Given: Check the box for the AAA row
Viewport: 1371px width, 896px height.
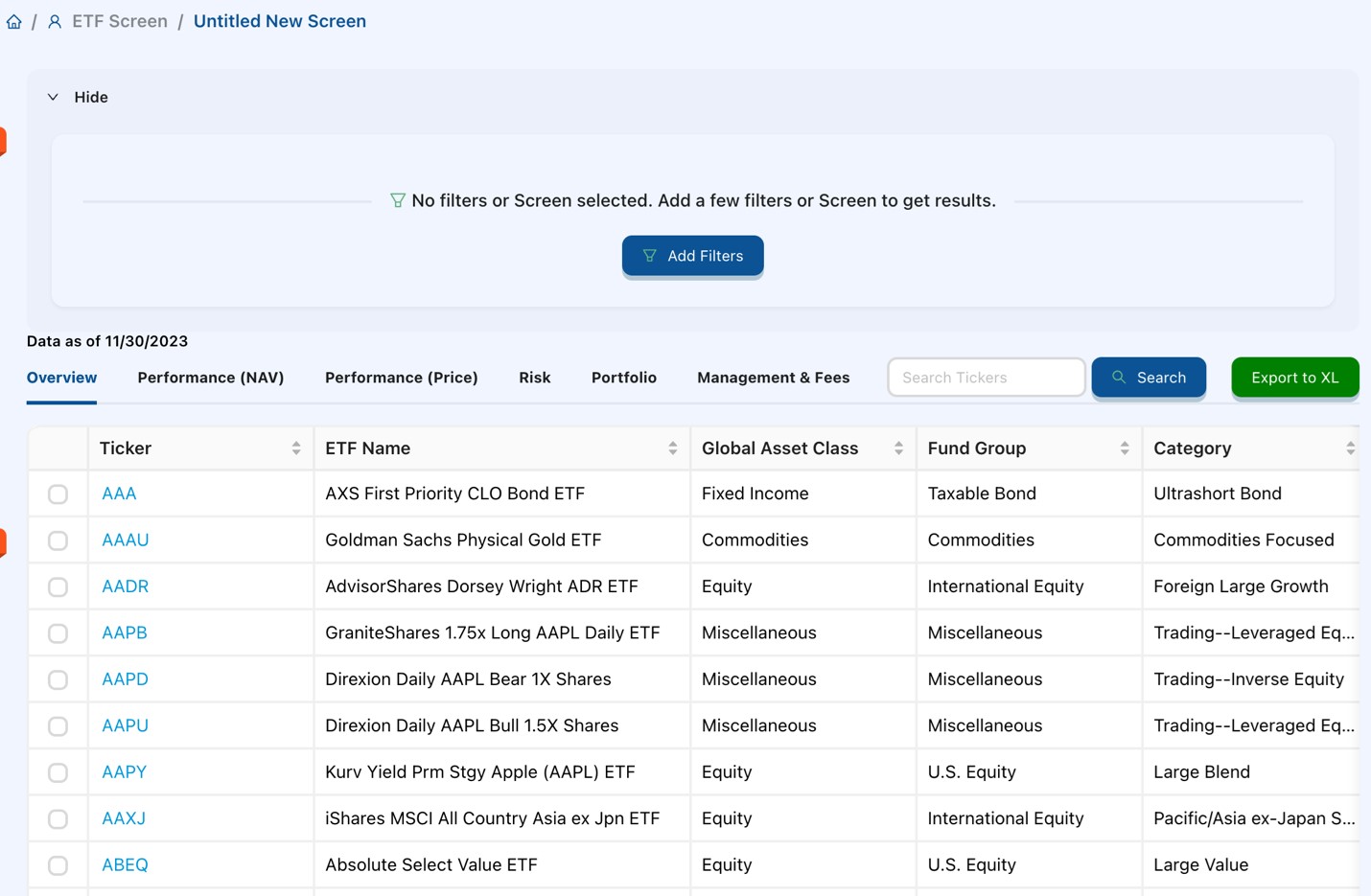Looking at the screenshot, I should (x=58, y=494).
